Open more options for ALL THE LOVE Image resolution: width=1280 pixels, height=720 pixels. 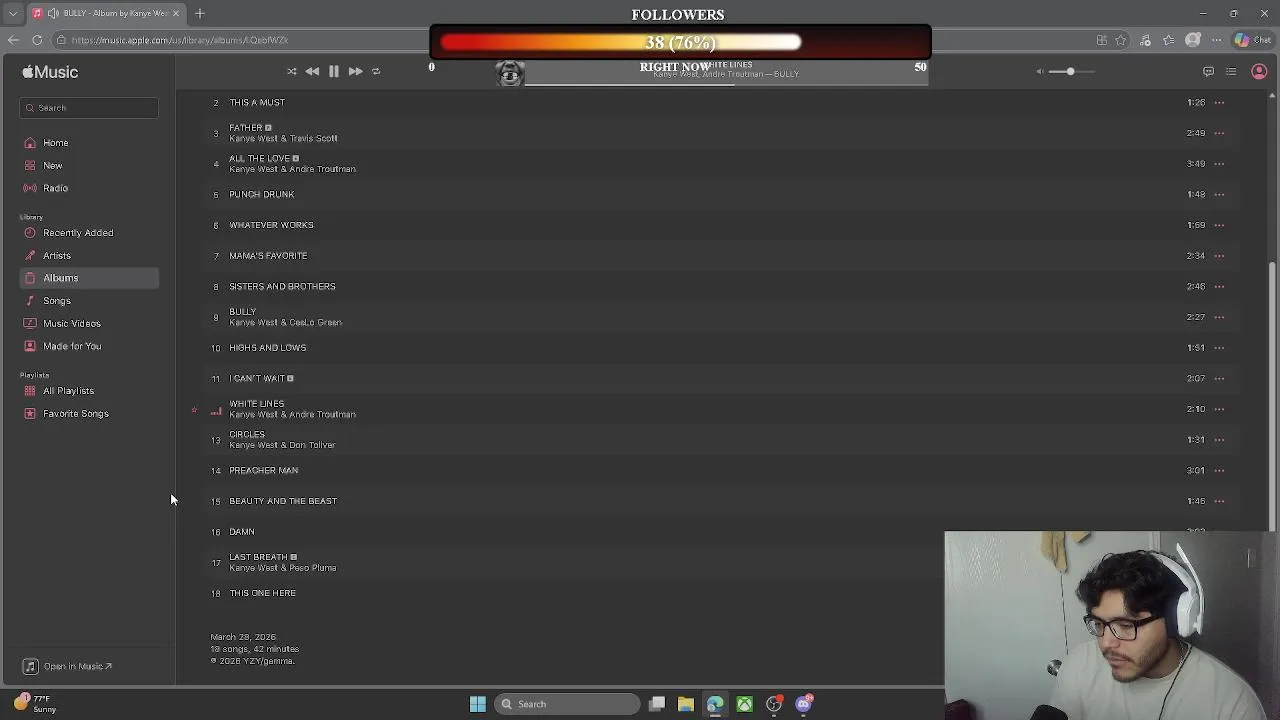1219,163
